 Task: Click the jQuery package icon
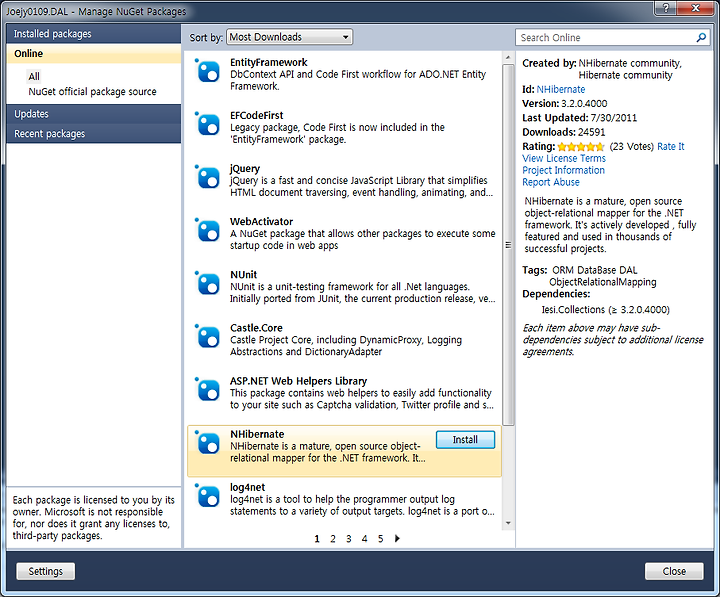(208, 177)
